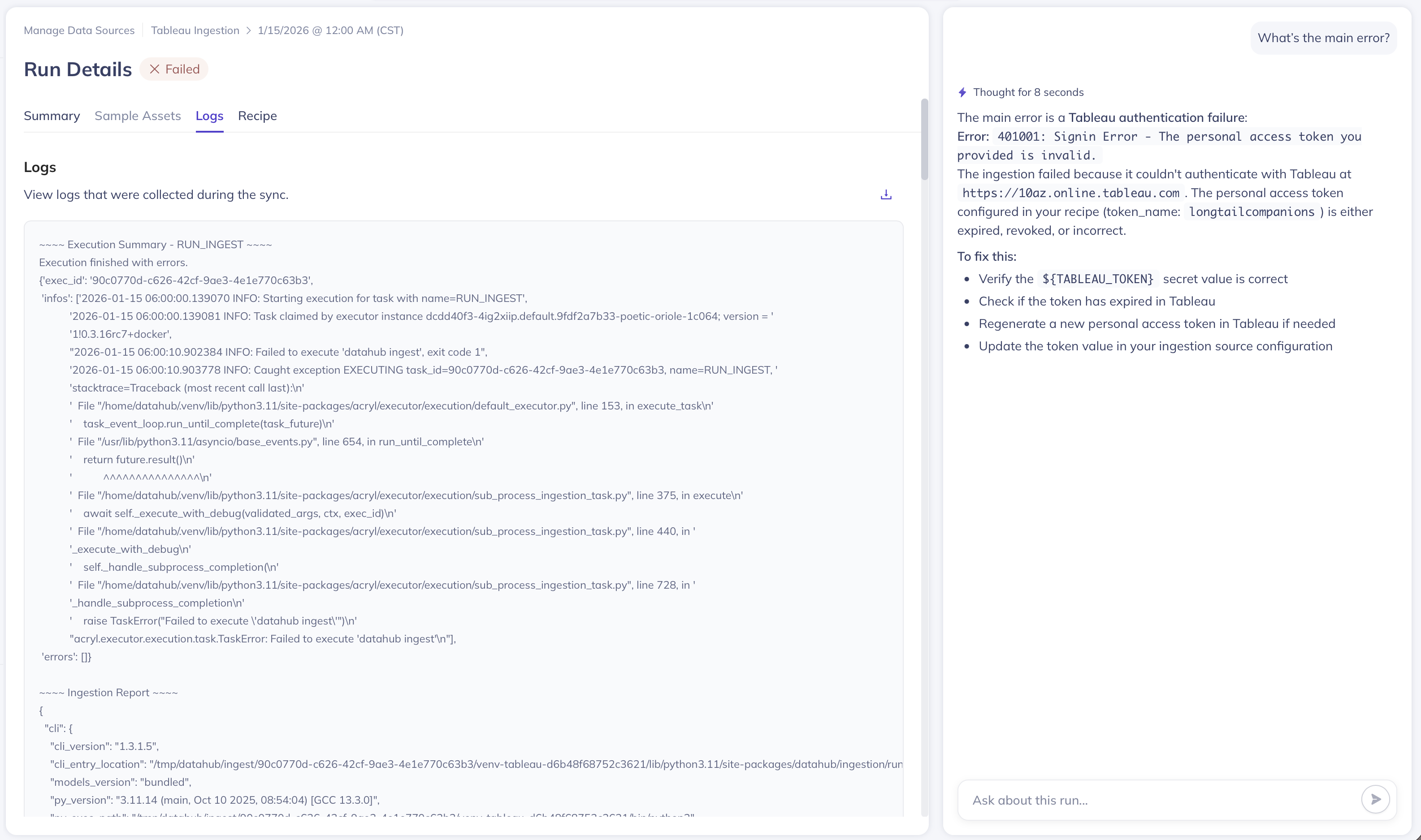The image size is (1421, 840).
Task: Switch to the Summary tab
Action: [x=52, y=116]
